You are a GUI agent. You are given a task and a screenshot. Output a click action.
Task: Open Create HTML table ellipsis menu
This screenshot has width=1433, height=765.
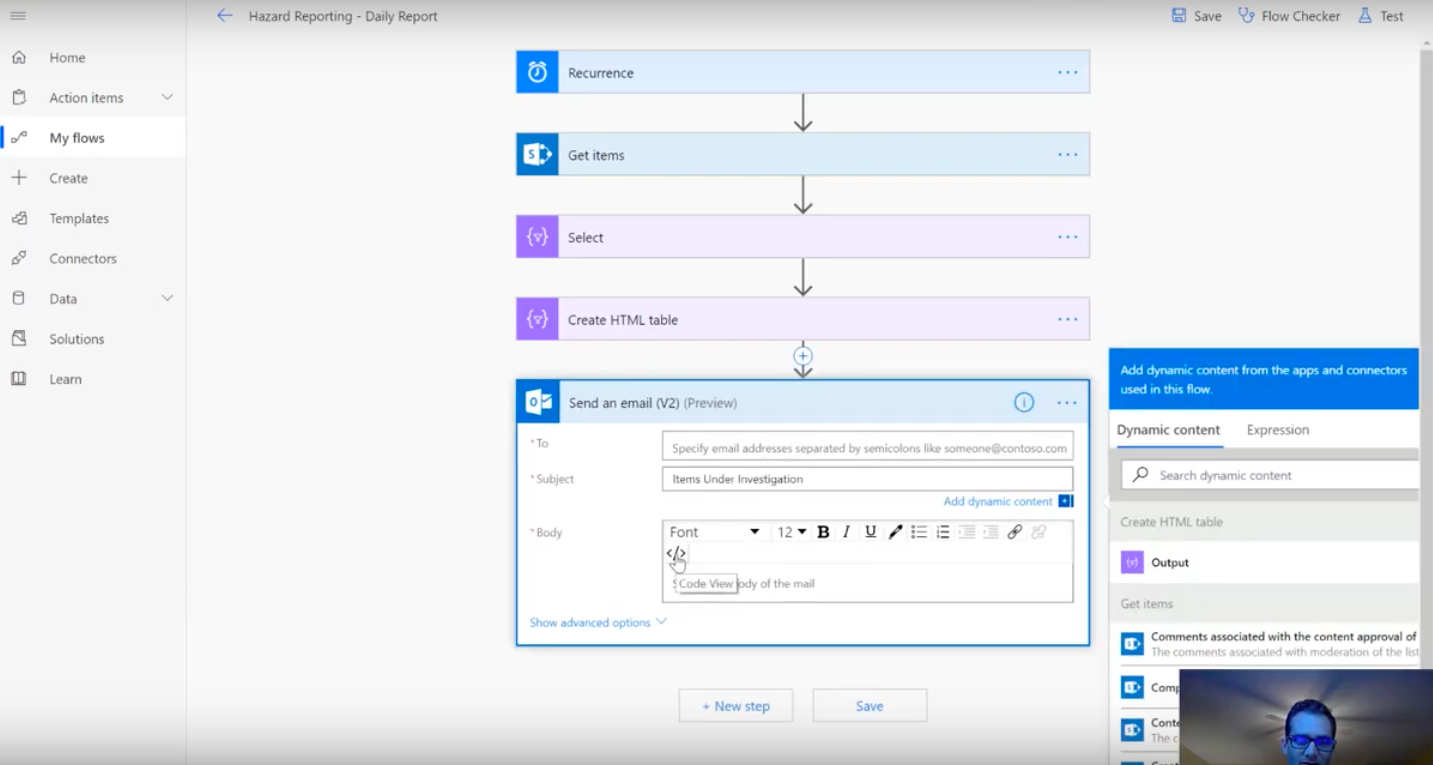(1067, 319)
